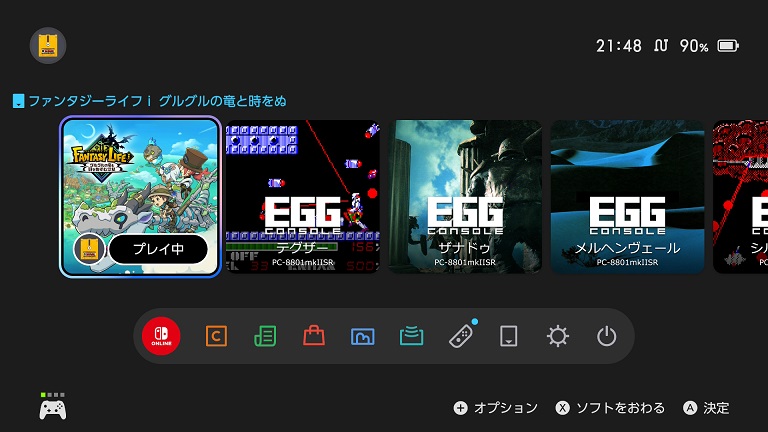
Task: Open the GameChat icon in the dock
Action: [216, 336]
